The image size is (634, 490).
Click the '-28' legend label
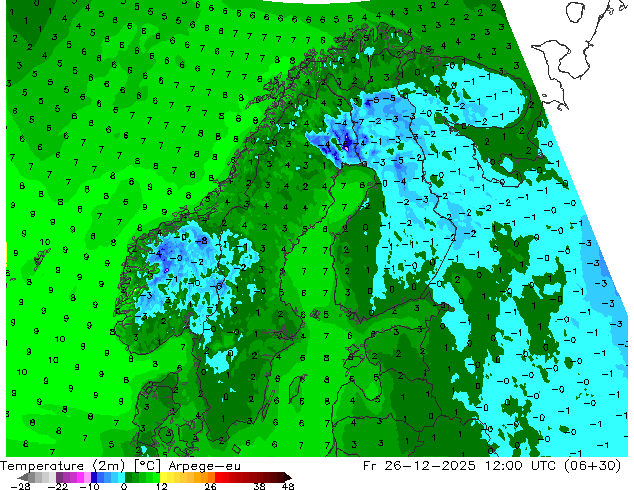pos(20,486)
